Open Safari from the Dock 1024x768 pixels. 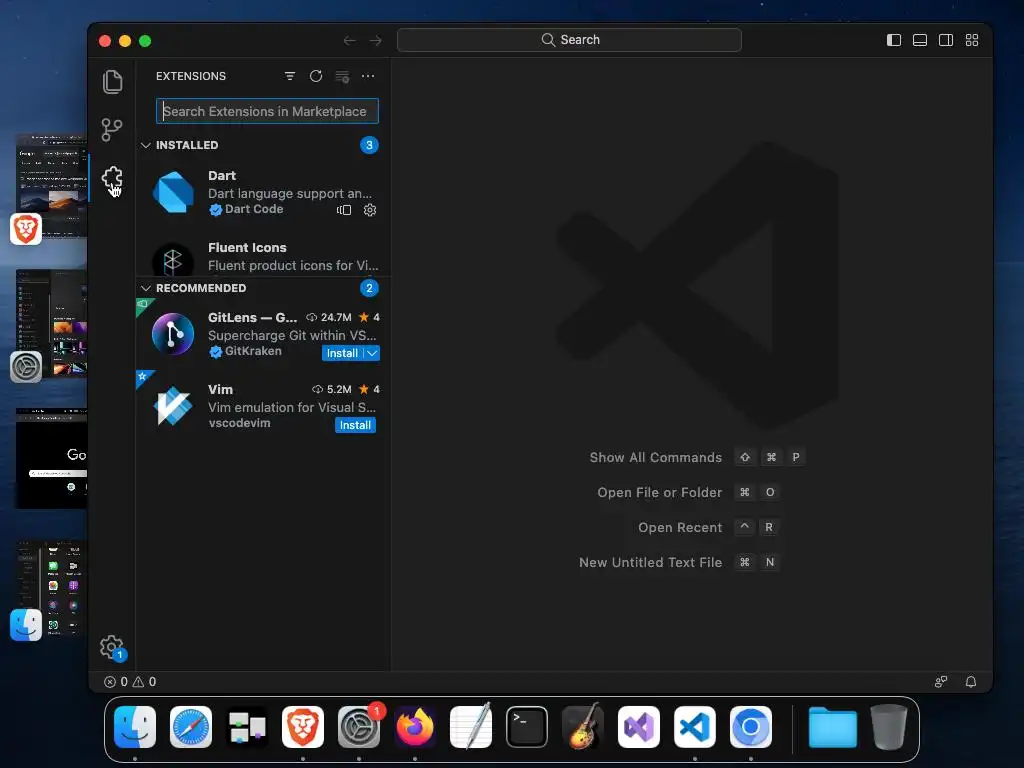click(x=191, y=727)
